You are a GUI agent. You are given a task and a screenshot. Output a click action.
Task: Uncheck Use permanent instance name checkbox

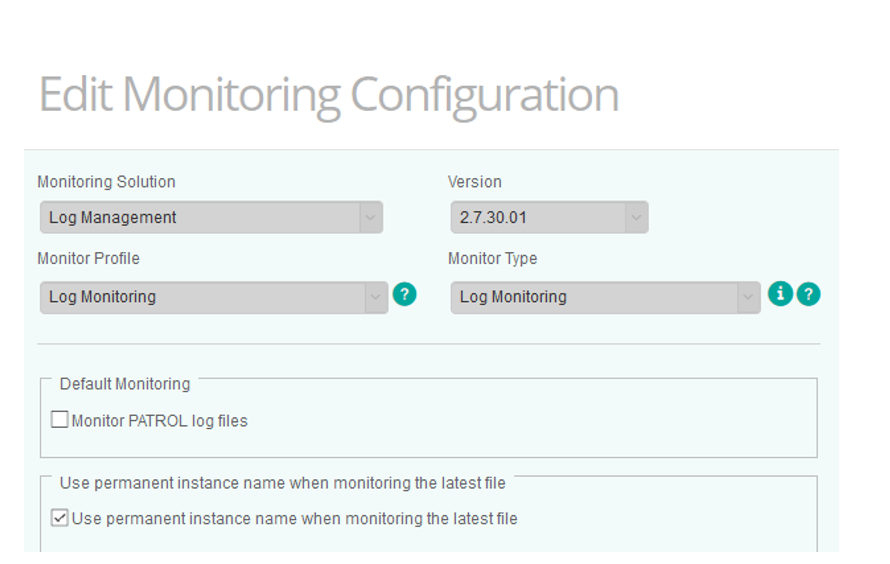click(60, 518)
